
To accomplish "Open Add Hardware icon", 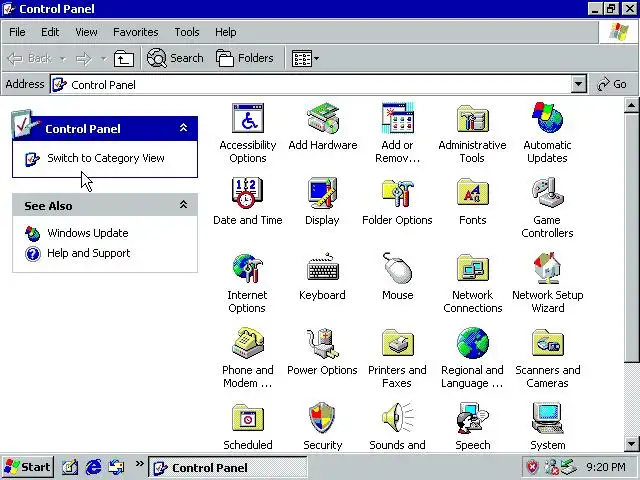I will click(322, 118).
